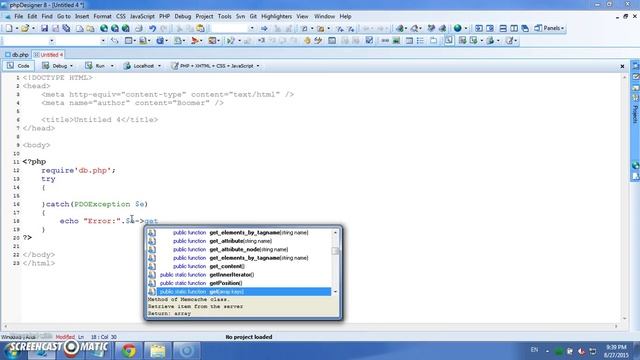Click autocomplete list scroll-up arrow
The image size is (640, 360).
[335, 232]
